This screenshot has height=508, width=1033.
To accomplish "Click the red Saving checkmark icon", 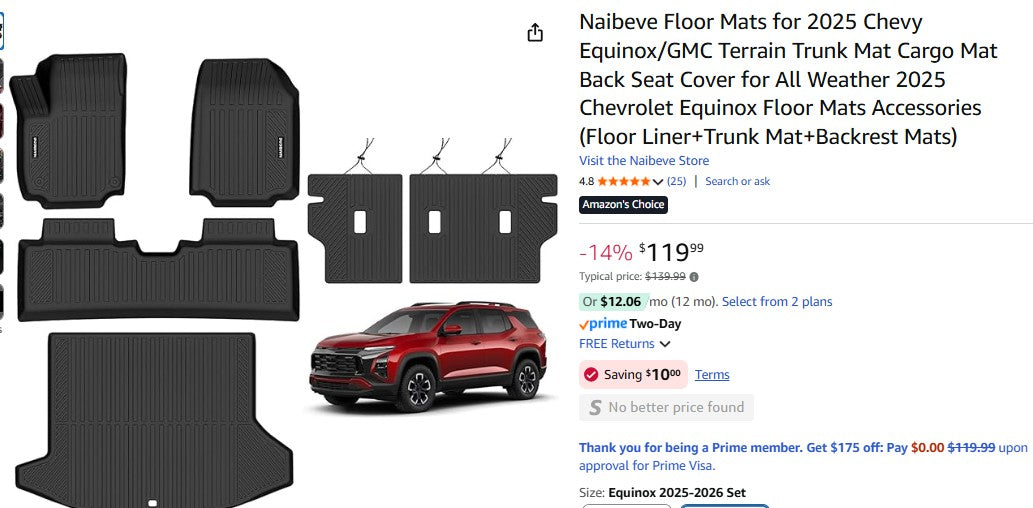I will pos(591,375).
